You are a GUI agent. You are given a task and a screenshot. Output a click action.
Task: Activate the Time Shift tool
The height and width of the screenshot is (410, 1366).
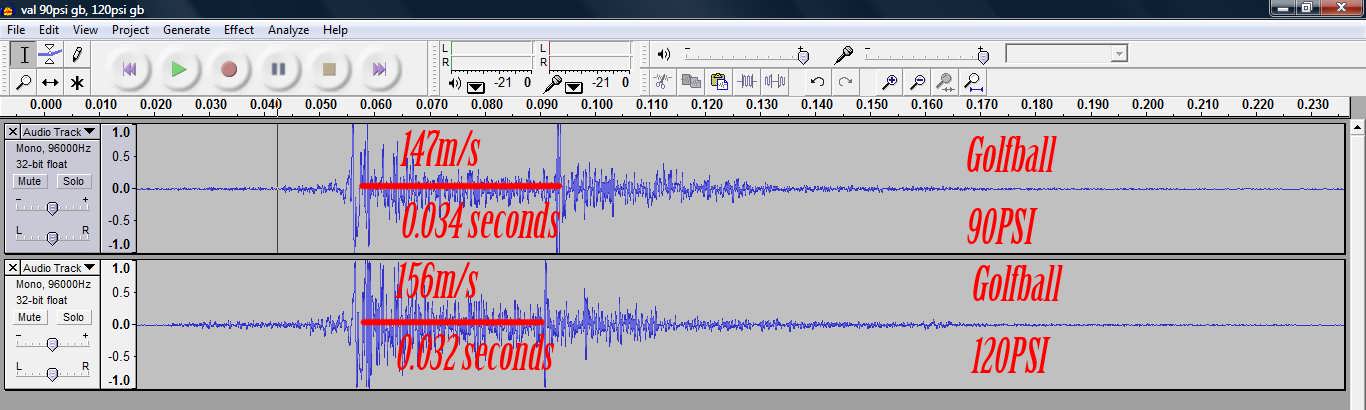pos(50,82)
